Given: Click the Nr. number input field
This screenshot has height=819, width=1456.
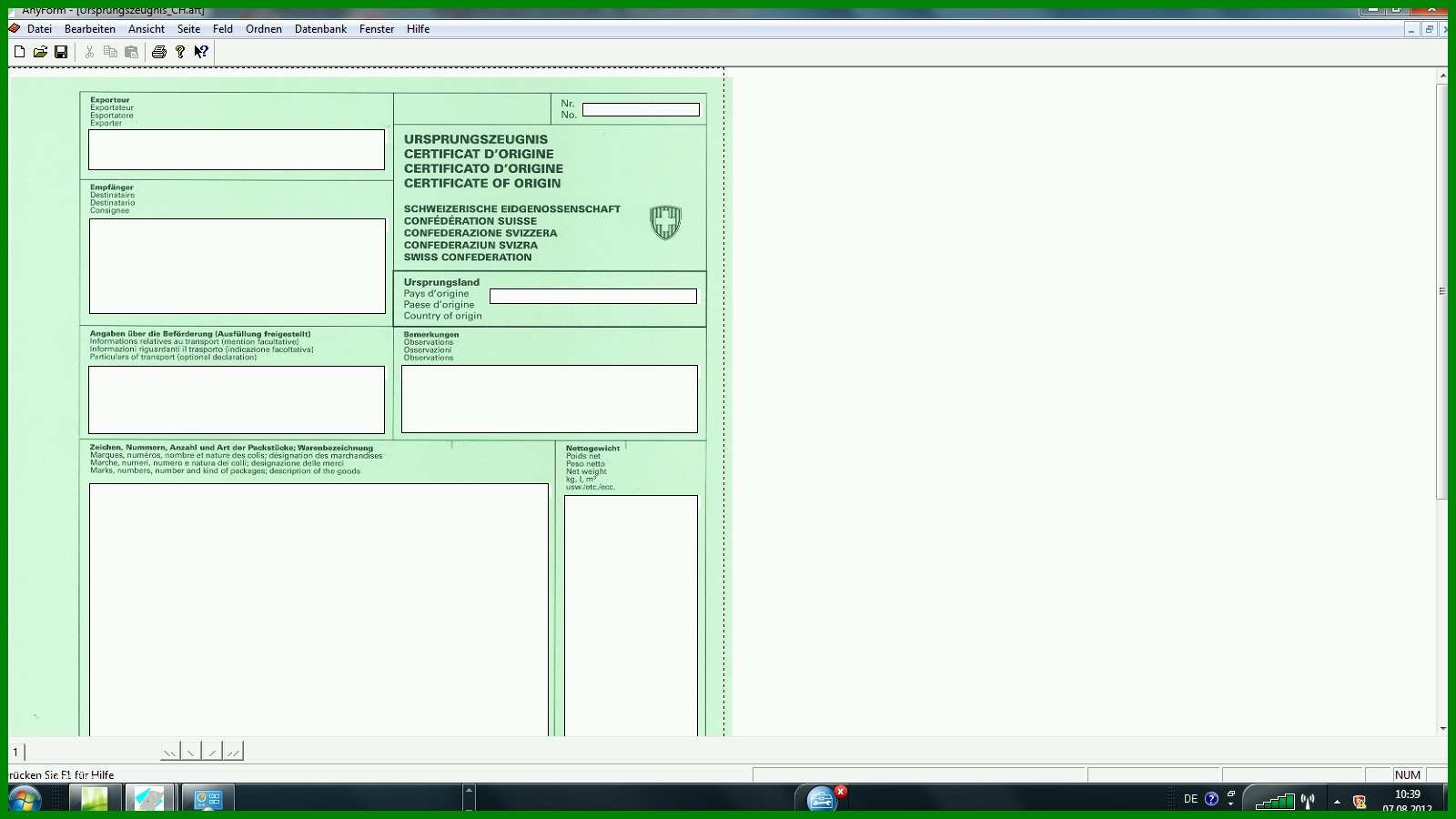Looking at the screenshot, I should click(x=641, y=109).
